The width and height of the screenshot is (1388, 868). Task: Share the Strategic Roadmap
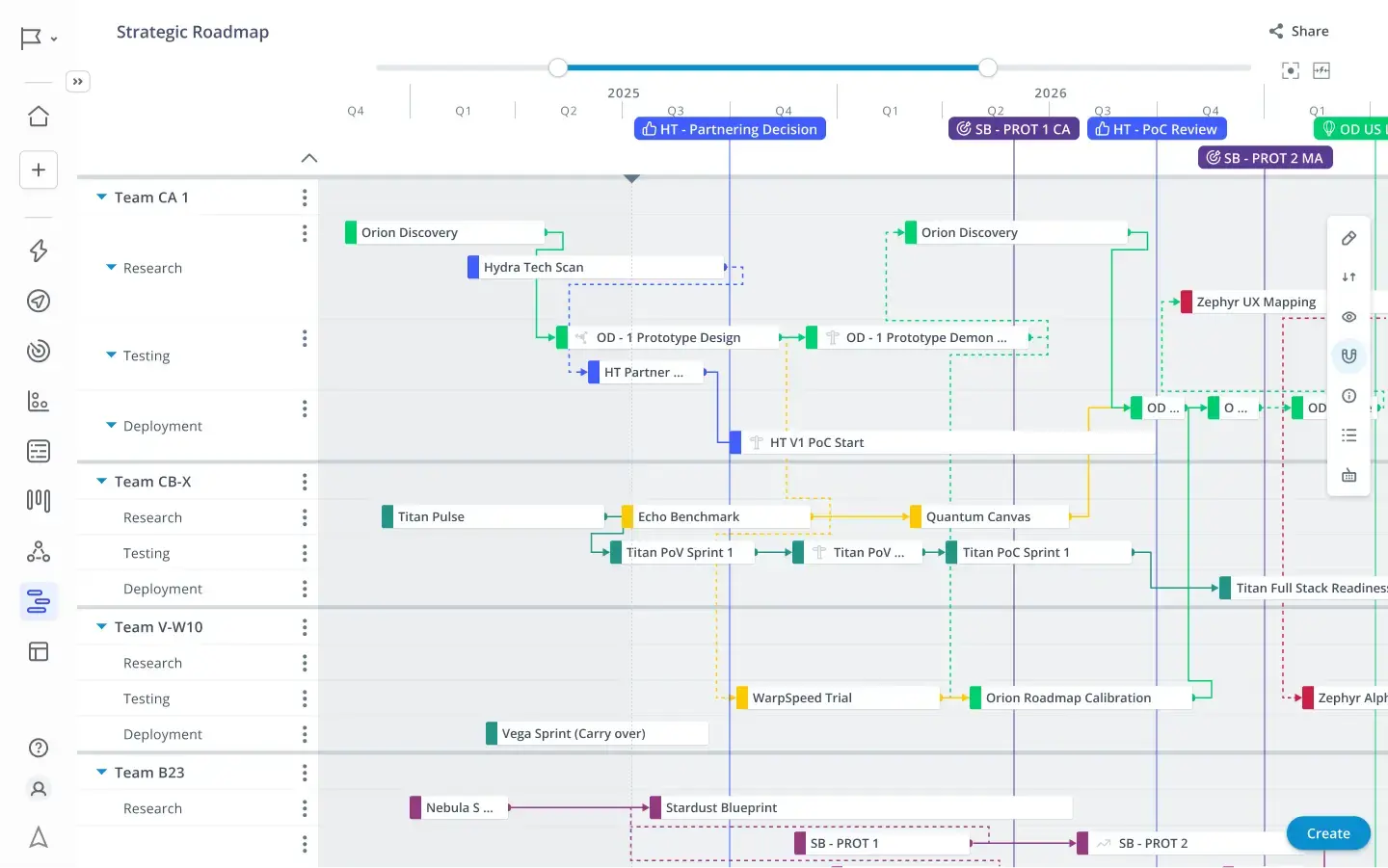tap(1298, 31)
